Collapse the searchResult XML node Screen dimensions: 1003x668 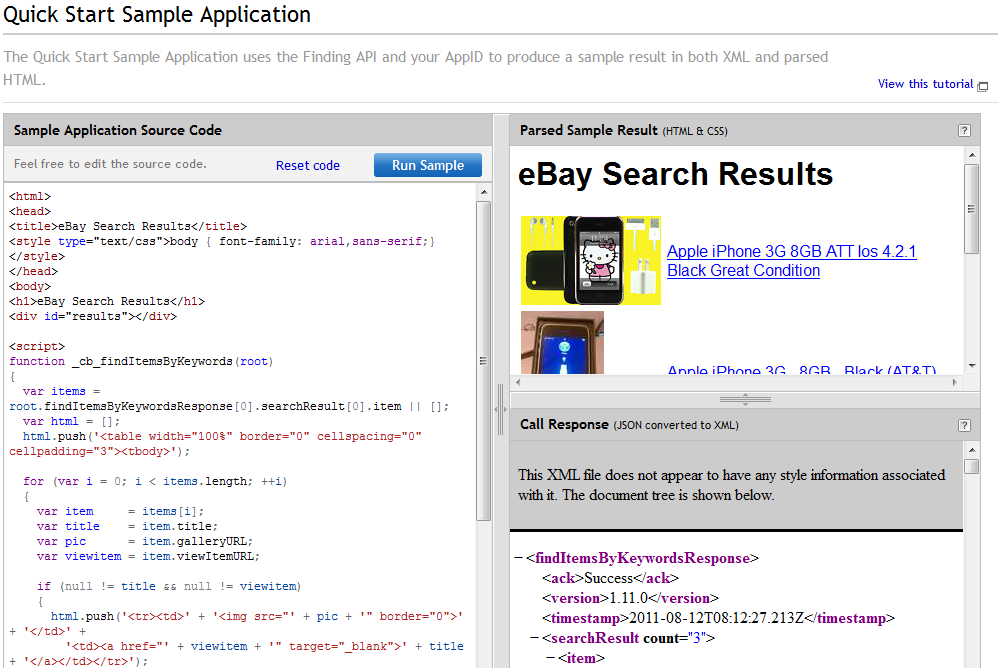click(x=534, y=638)
